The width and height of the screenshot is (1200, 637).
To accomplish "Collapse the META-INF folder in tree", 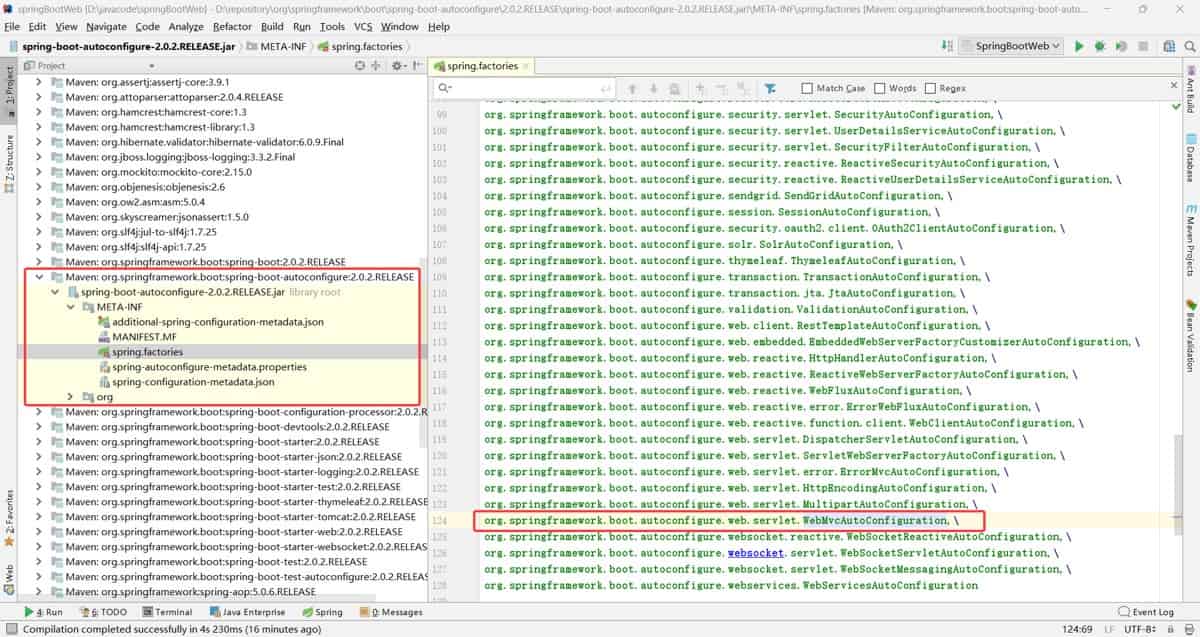I will coord(71,307).
